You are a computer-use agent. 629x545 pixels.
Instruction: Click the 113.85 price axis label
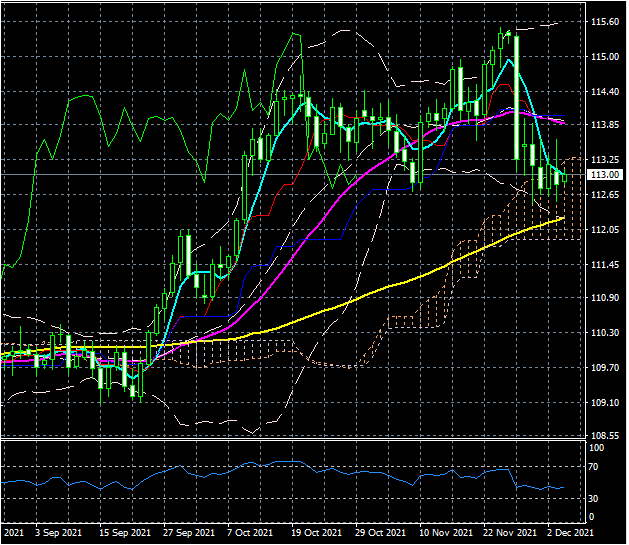coord(605,124)
